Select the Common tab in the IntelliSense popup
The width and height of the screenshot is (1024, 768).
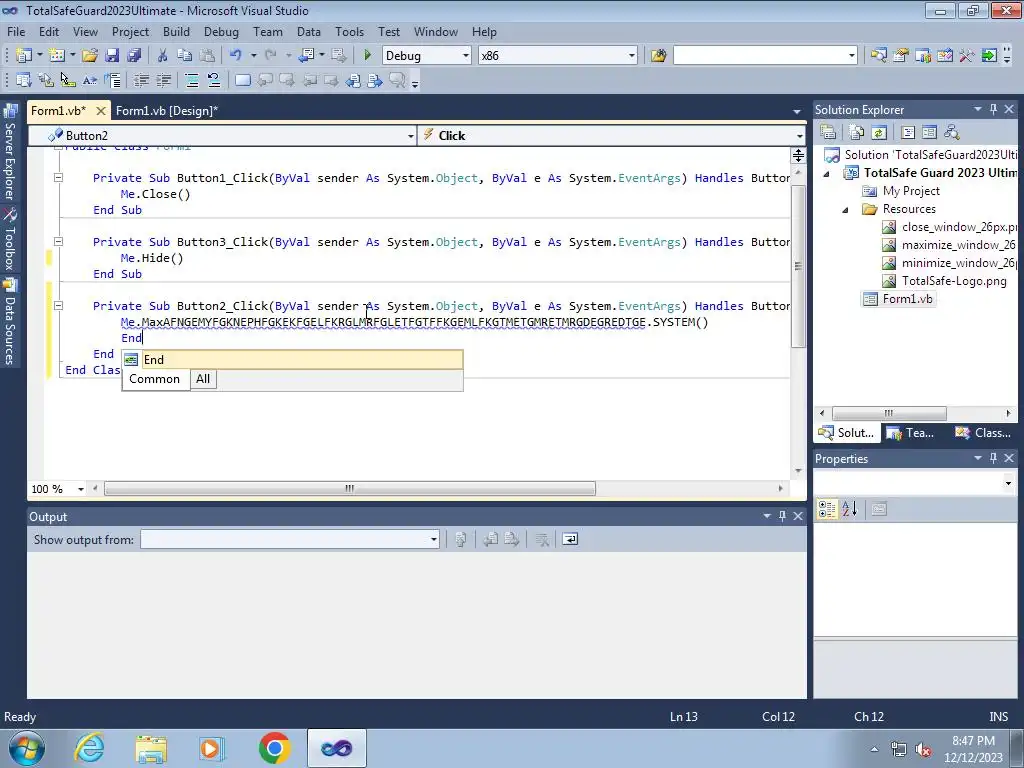(x=154, y=379)
